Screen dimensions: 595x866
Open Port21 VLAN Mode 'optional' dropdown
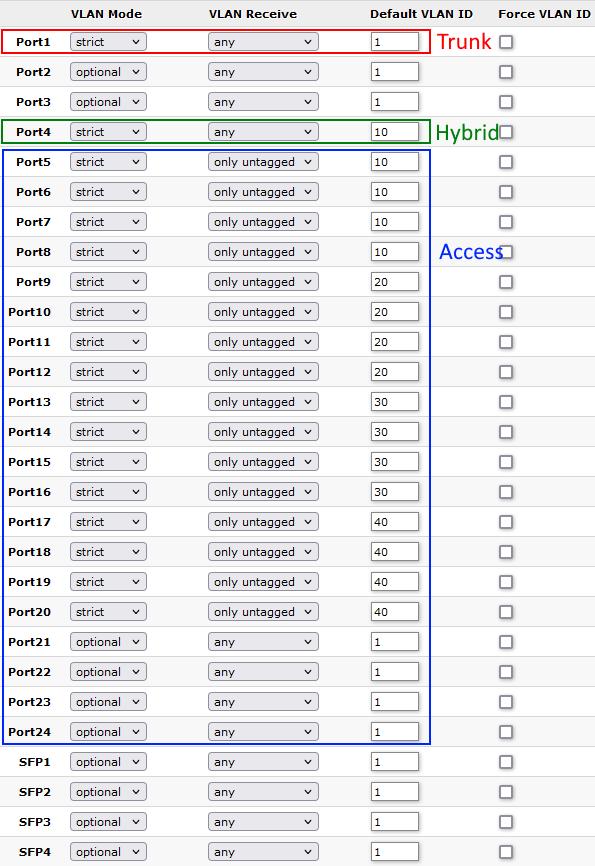pos(108,642)
